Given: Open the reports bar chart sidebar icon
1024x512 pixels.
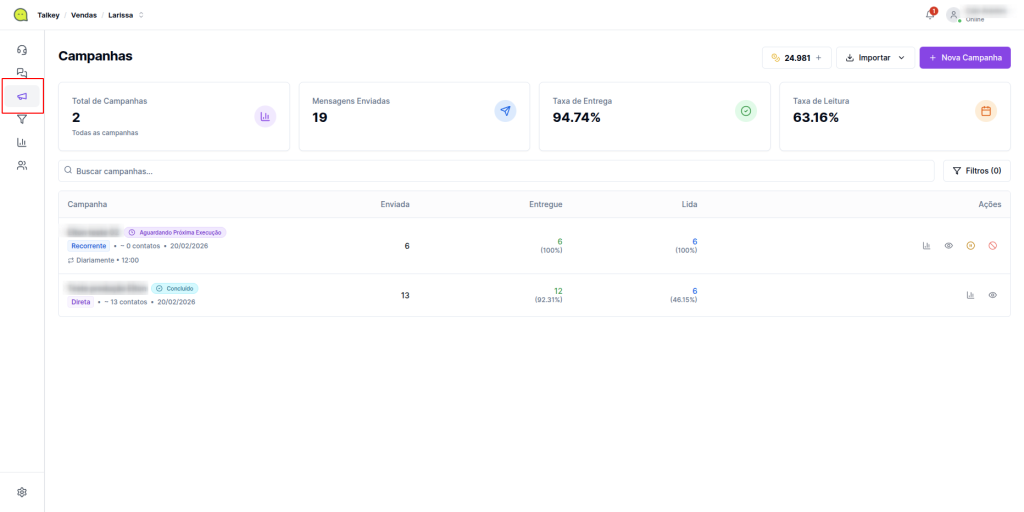Looking at the screenshot, I should 22,142.
